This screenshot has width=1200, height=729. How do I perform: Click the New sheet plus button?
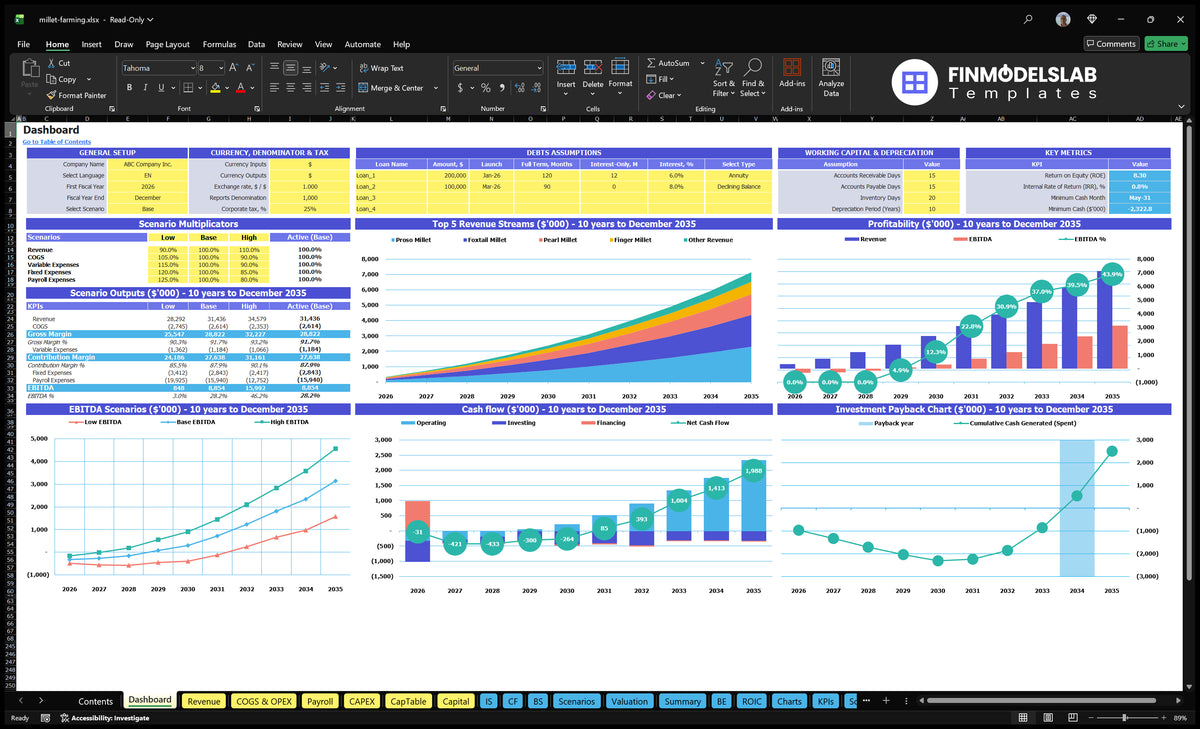pos(885,701)
